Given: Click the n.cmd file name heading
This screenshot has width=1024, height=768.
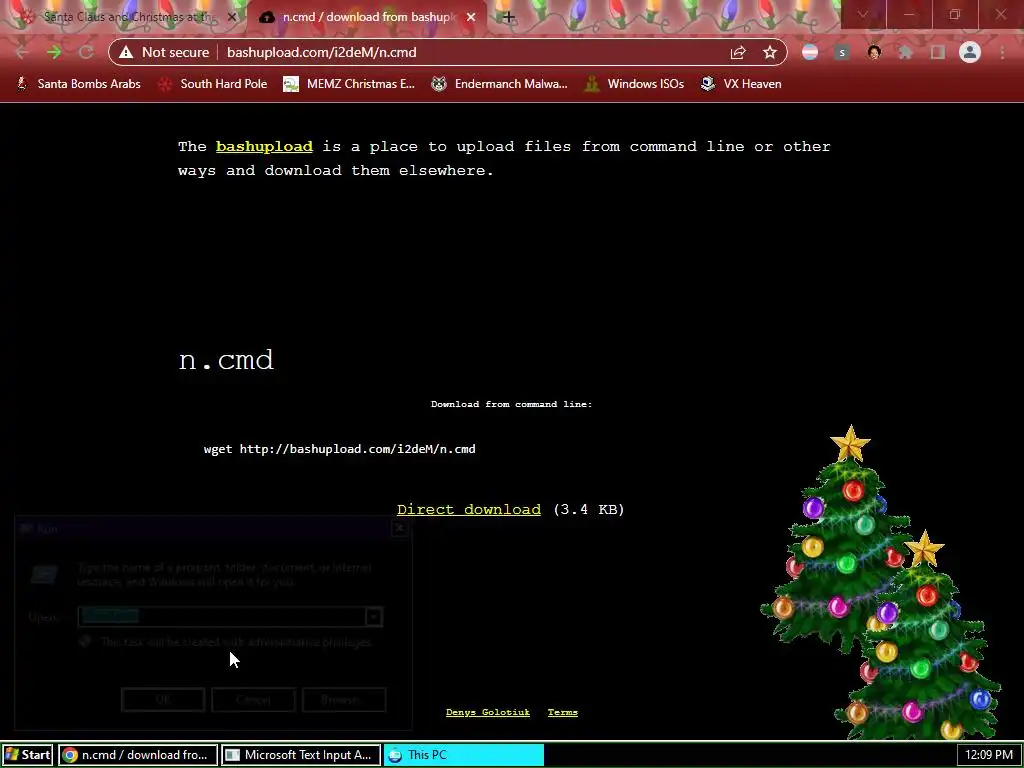Looking at the screenshot, I should 226,360.
